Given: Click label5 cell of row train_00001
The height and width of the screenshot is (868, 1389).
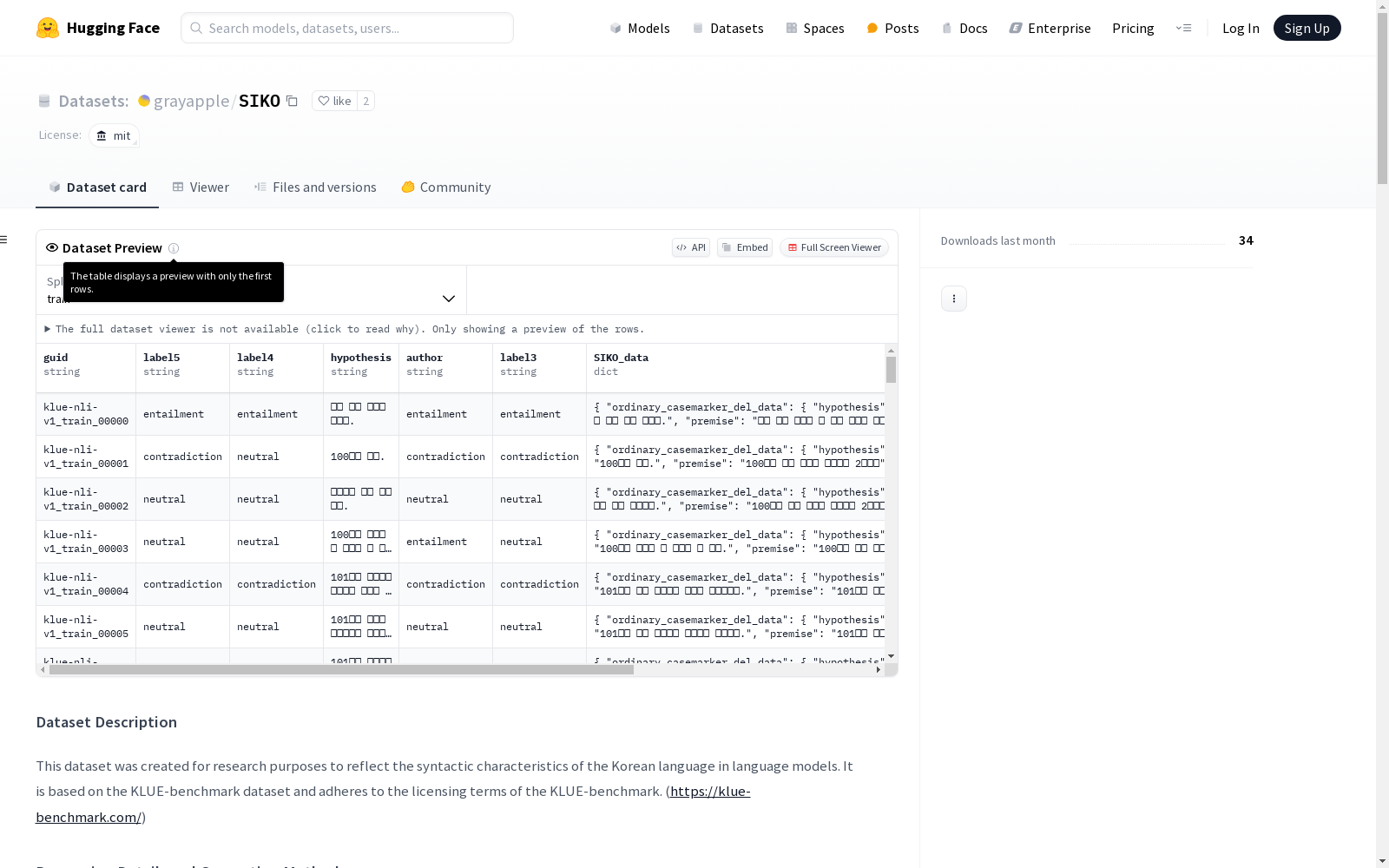Looking at the screenshot, I should [x=183, y=457].
